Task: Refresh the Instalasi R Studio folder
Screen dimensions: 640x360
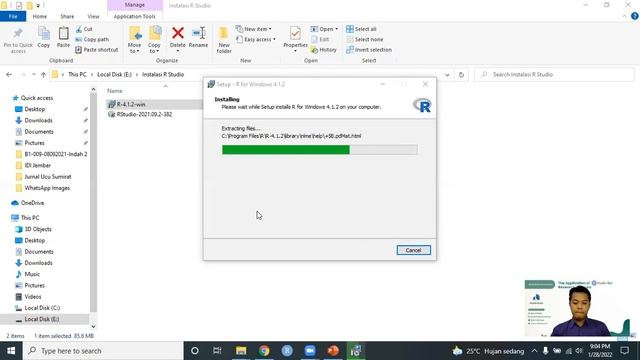Action: coord(461,75)
